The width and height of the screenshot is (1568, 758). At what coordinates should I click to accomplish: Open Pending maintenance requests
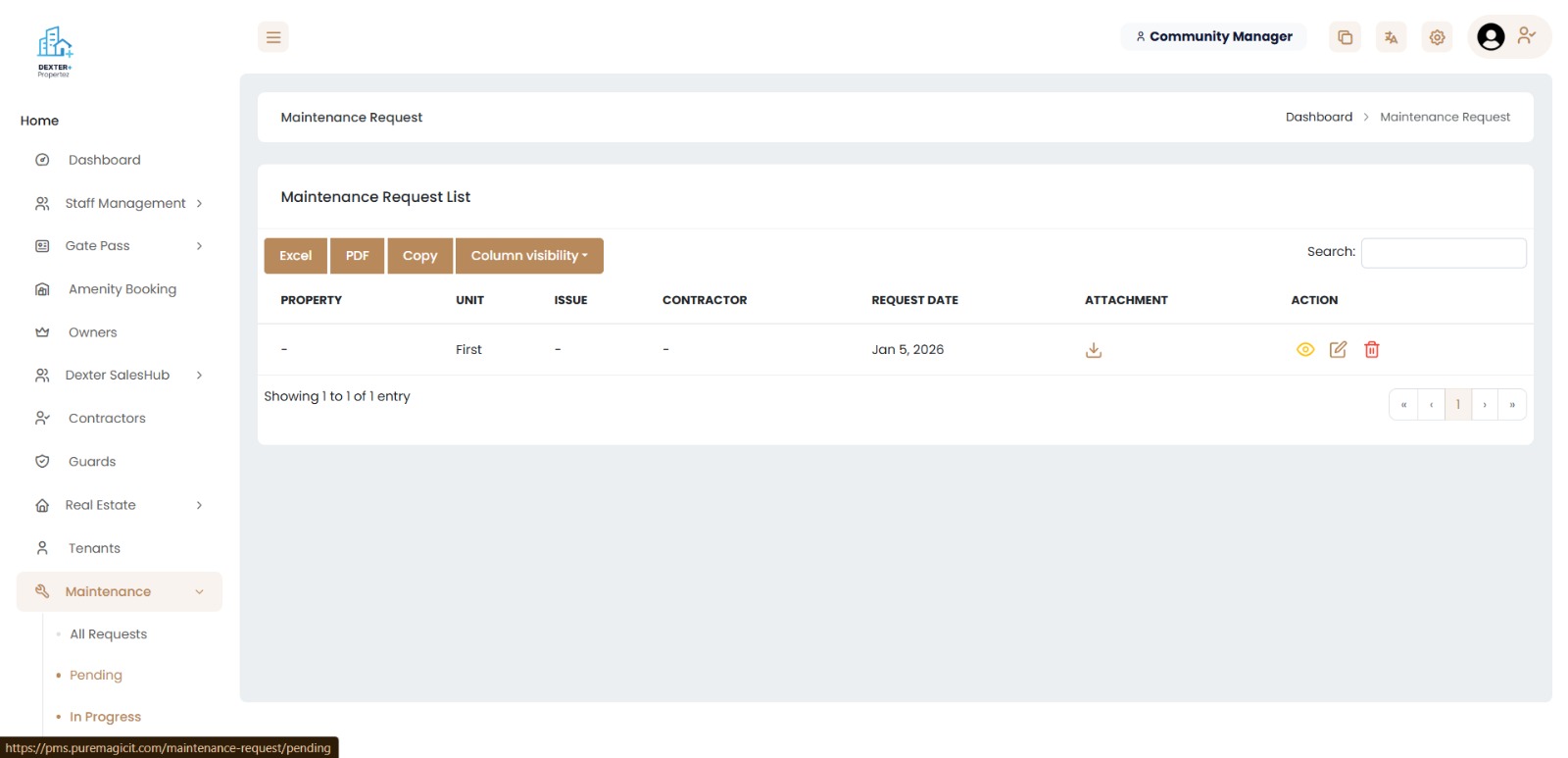(x=96, y=676)
